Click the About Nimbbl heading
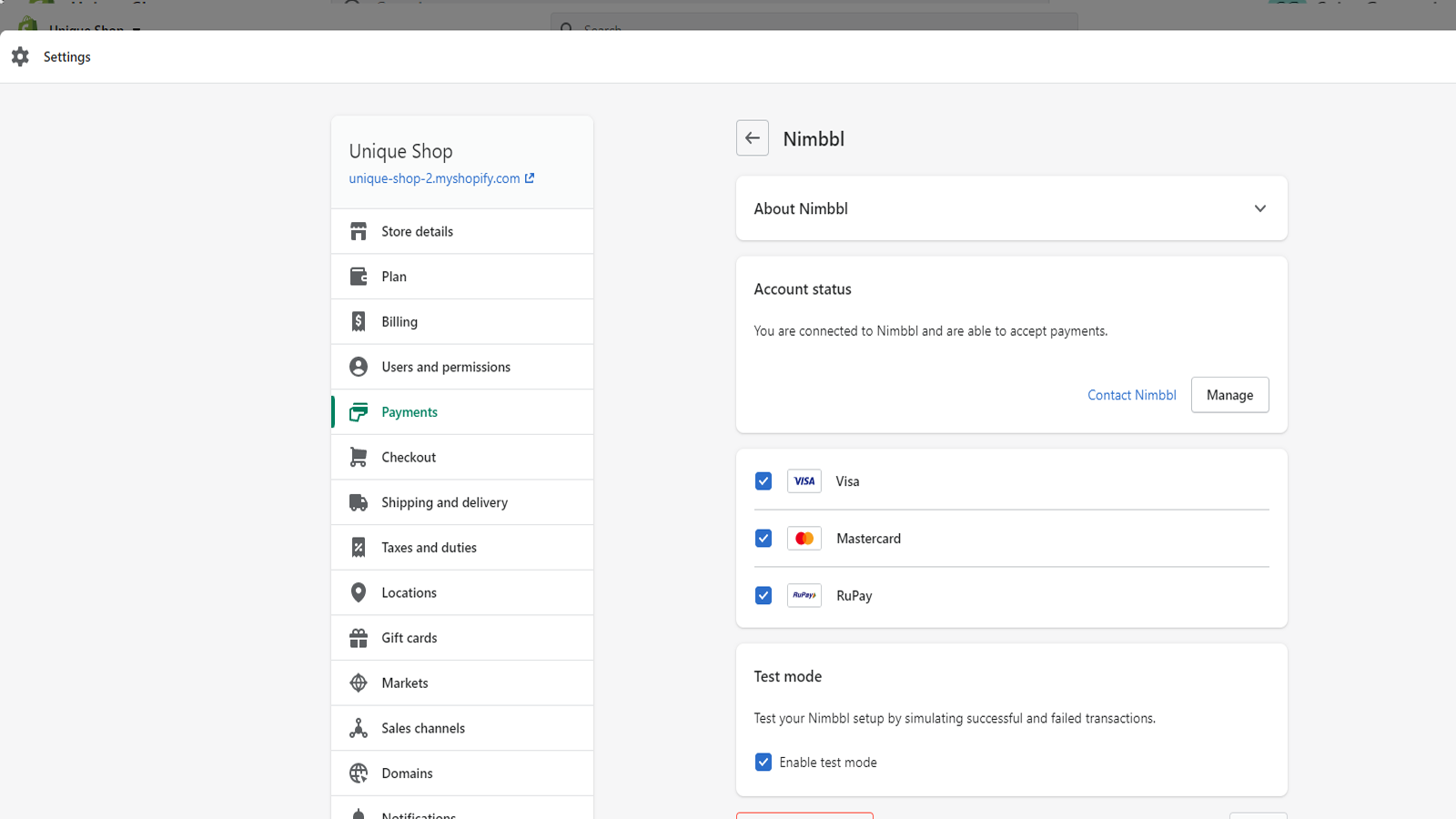 point(801,208)
